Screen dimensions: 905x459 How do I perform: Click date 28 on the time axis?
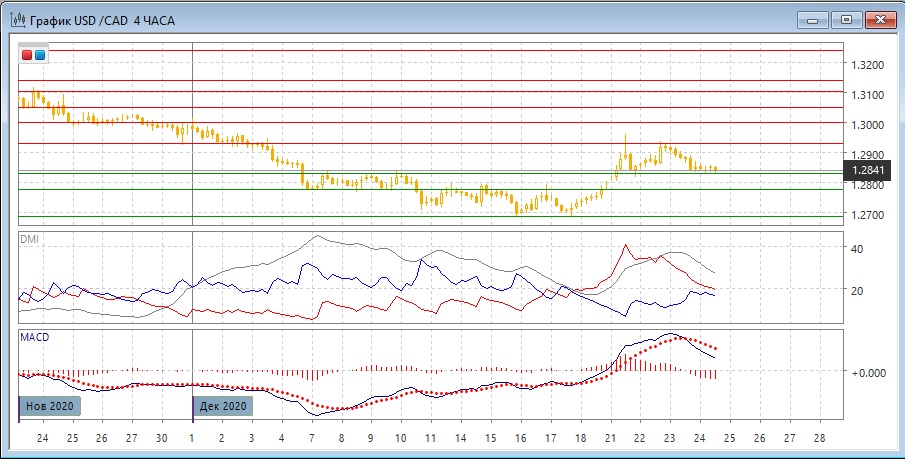coord(820,438)
